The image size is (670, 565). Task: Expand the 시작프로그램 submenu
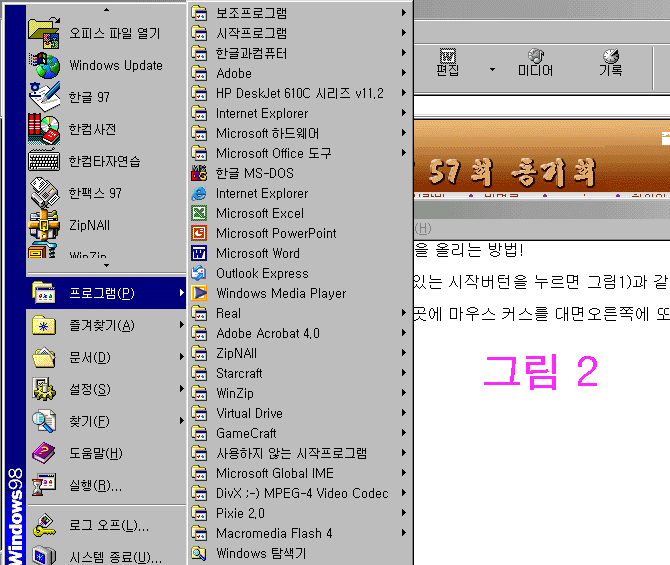pyautogui.click(x=301, y=33)
